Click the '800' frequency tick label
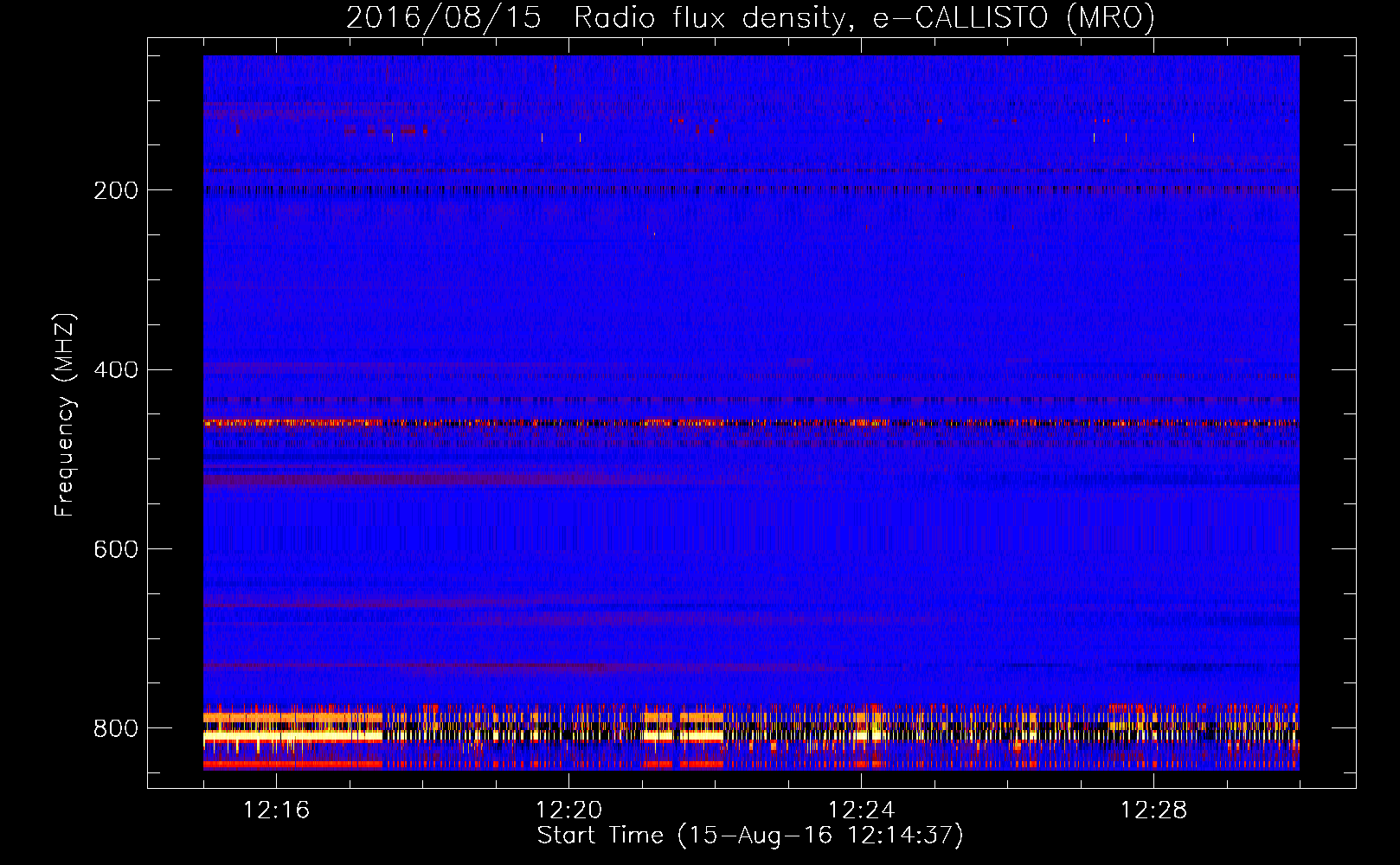This screenshot has width=1400, height=865. (116, 729)
